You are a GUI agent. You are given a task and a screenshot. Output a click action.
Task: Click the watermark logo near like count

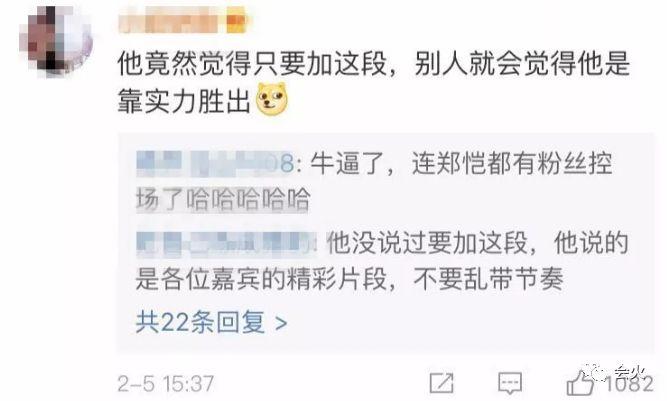coord(616,373)
